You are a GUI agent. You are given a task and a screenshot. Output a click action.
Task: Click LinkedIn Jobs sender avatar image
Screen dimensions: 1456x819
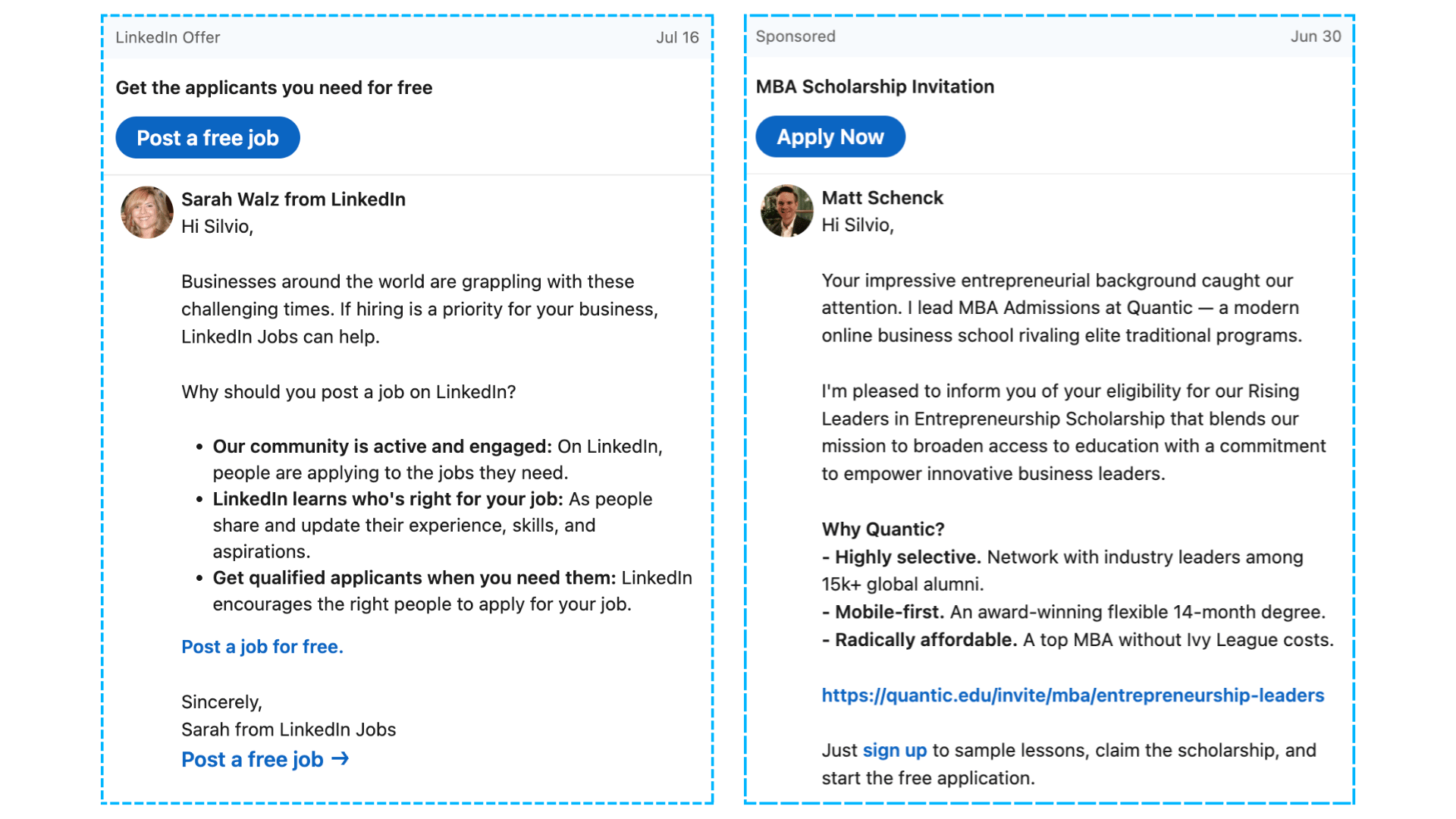147,213
